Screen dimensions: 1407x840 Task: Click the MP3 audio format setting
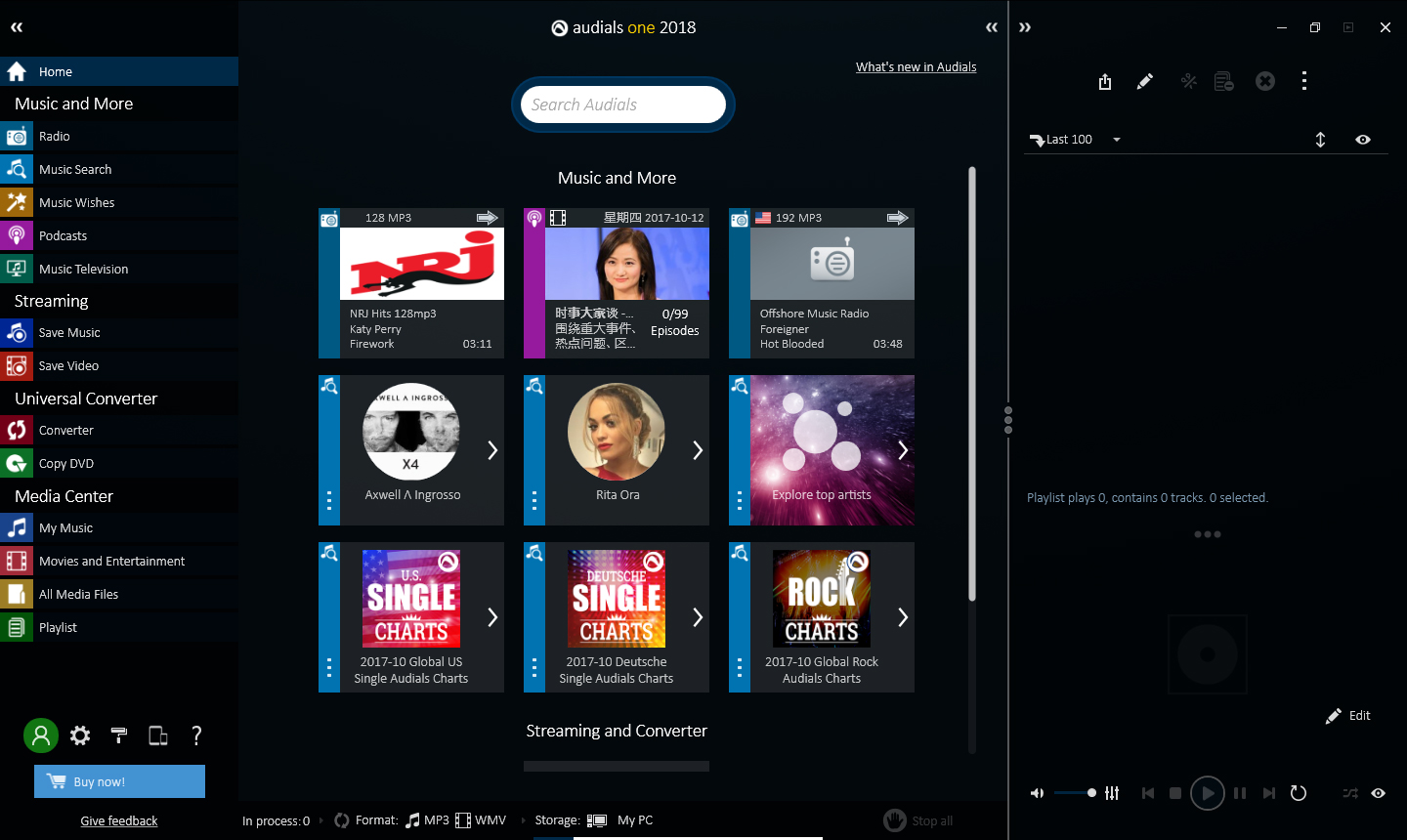click(428, 820)
